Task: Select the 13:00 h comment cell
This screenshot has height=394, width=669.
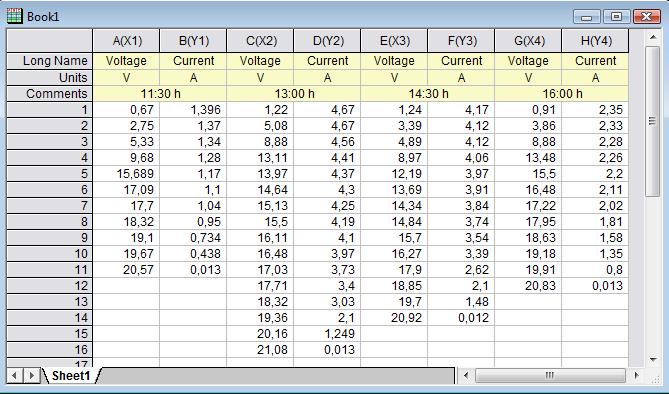Action: [x=294, y=93]
